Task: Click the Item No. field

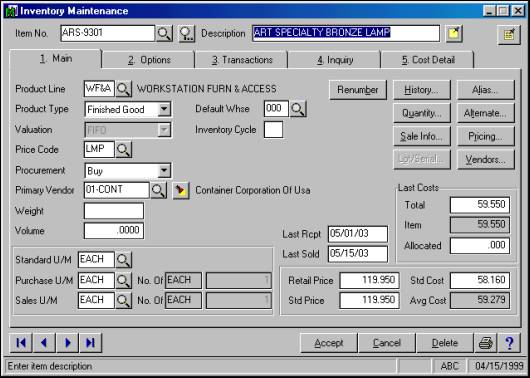Action: coord(107,33)
